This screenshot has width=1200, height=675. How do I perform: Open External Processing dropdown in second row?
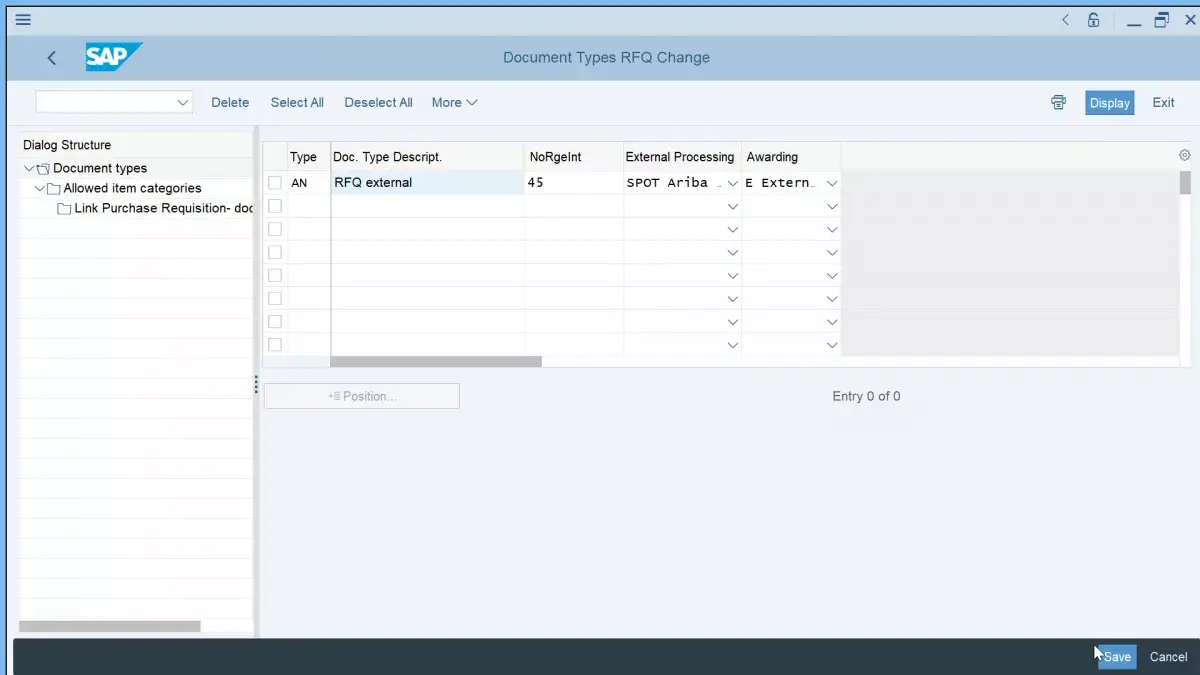[x=733, y=206]
